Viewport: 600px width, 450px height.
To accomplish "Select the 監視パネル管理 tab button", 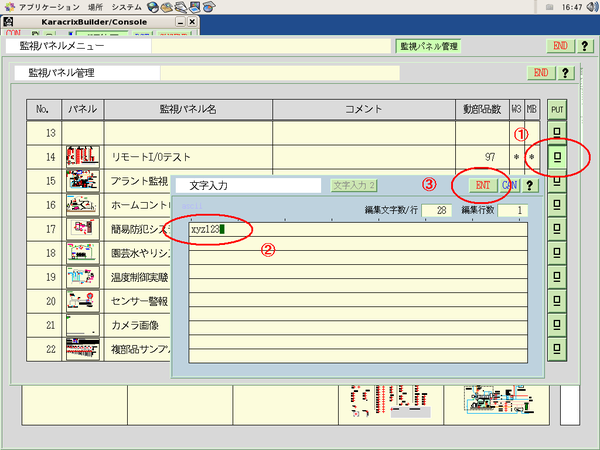I will click(x=428, y=46).
